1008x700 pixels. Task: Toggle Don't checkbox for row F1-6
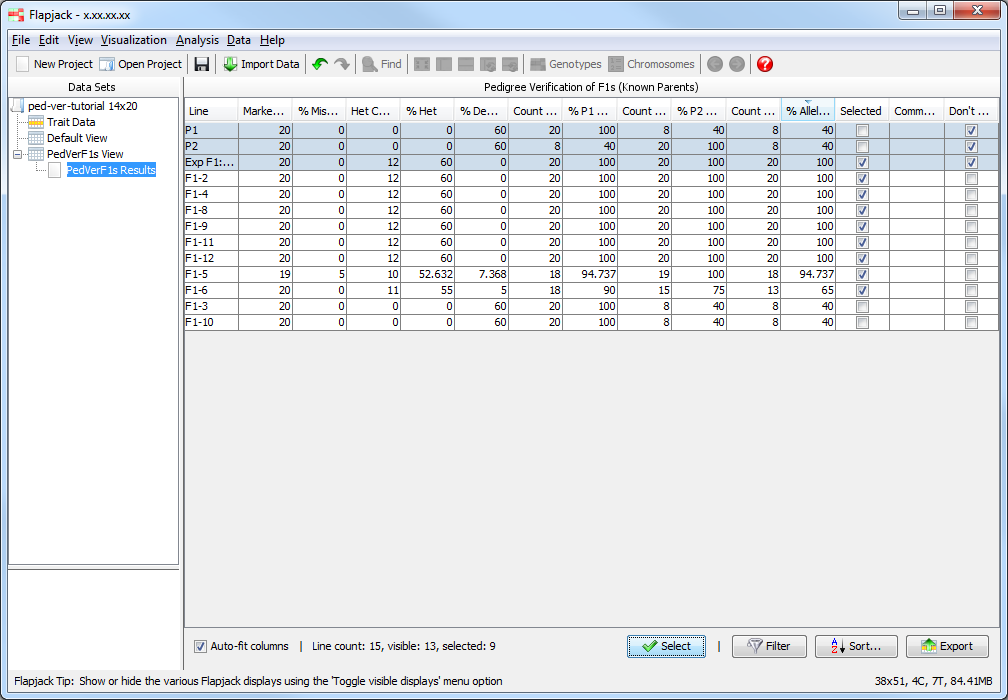tap(971, 291)
